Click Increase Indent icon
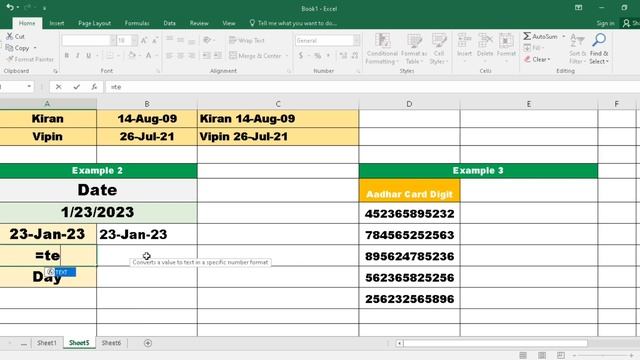This screenshot has height=360, width=640. point(218,55)
